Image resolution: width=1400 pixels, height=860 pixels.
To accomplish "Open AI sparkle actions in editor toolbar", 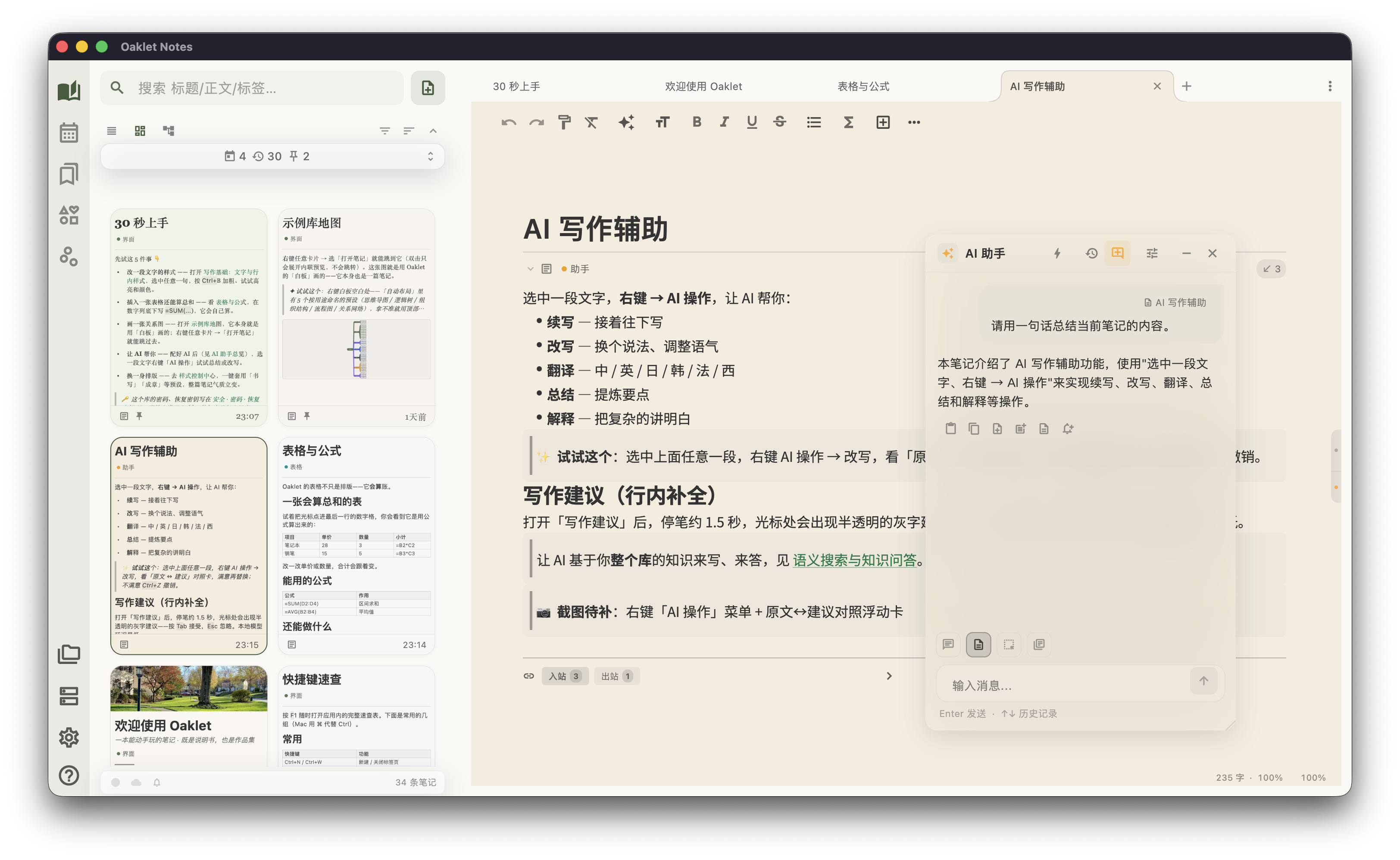I will coord(626,122).
